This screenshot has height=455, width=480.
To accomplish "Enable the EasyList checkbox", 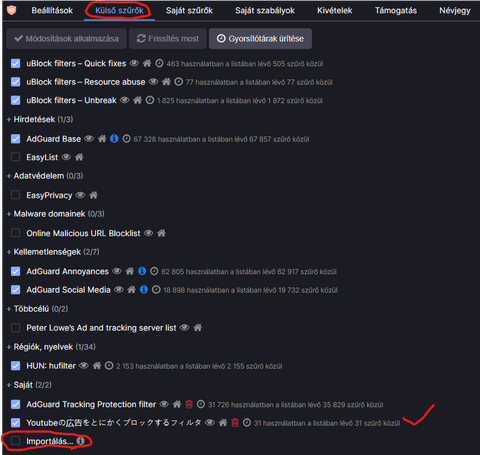I will coord(15,157).
